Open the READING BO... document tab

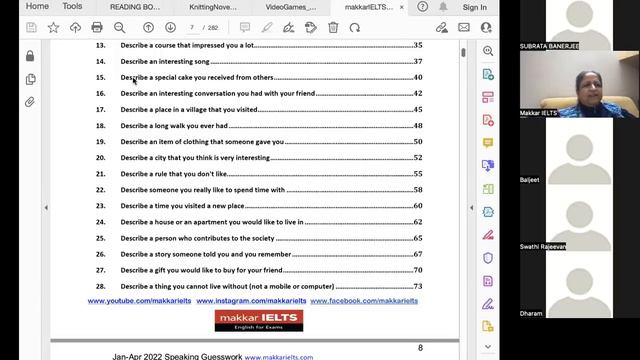pos(135,7)
